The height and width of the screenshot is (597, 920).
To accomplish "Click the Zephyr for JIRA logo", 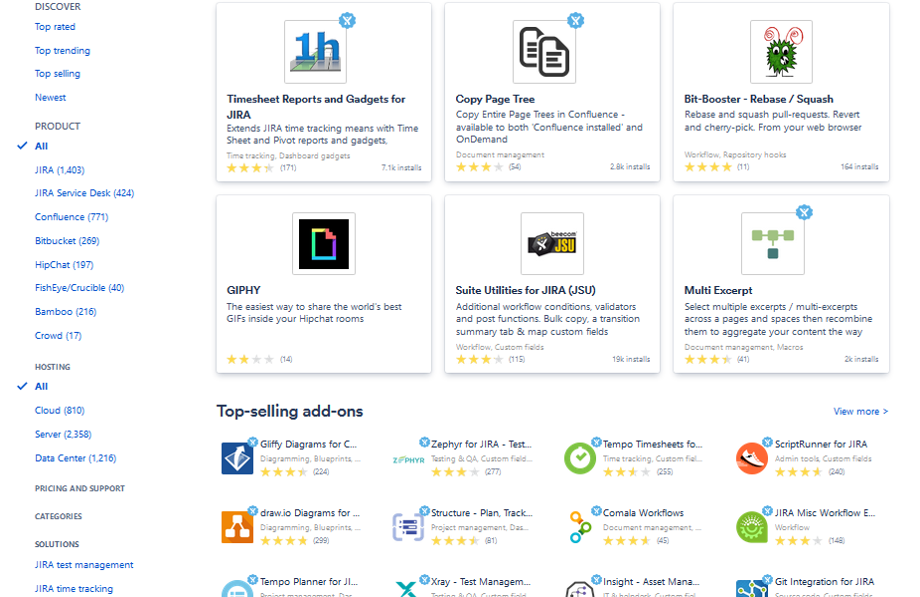I will pyautogui.click(x=408, y=460).
